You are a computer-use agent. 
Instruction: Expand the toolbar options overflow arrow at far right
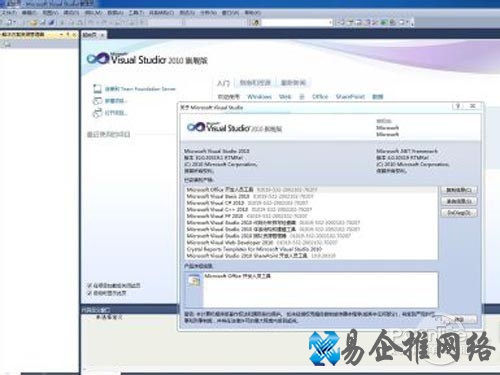pos(413,23)
